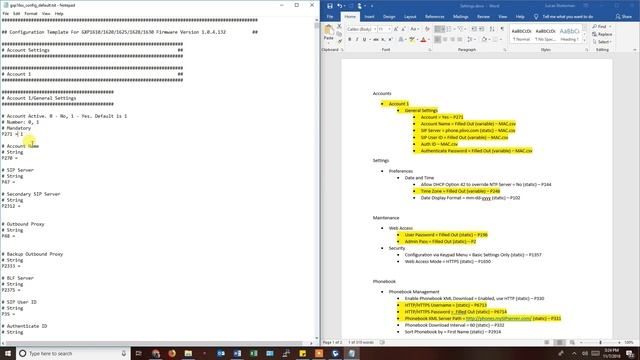Expand the Styles gallery
640x360 pixels.
[584, 41]
